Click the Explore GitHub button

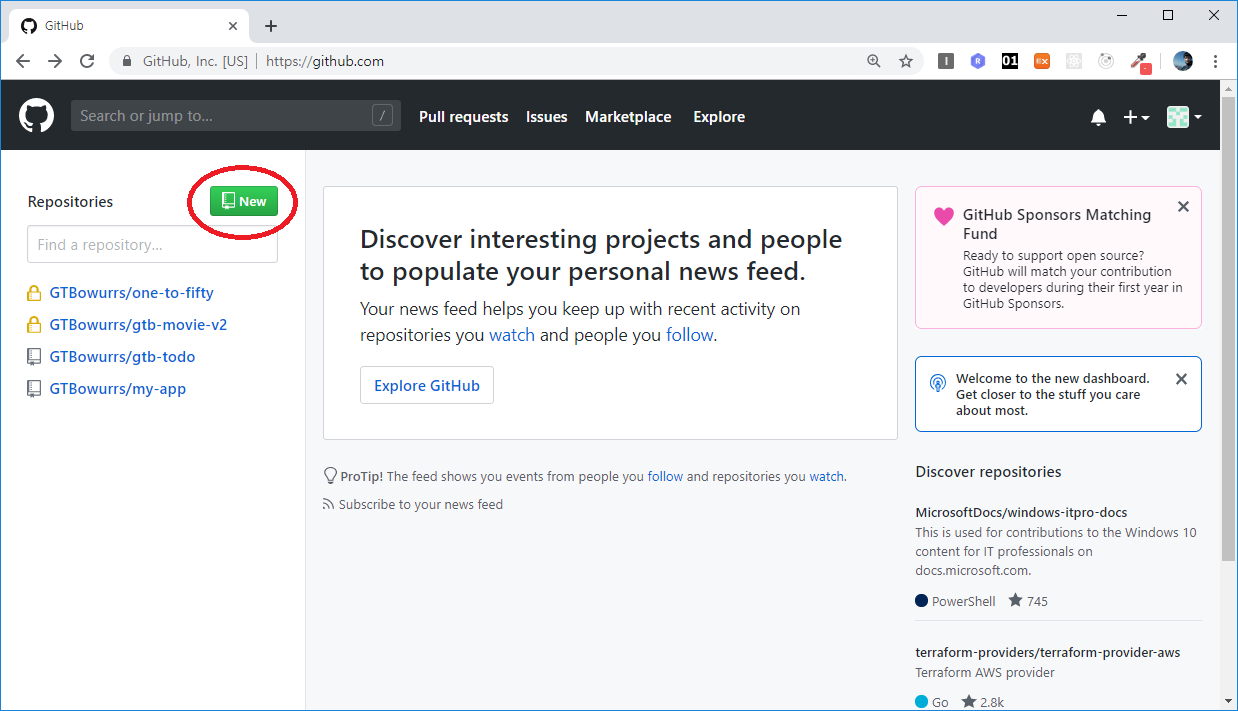click(x=427, y=385)
